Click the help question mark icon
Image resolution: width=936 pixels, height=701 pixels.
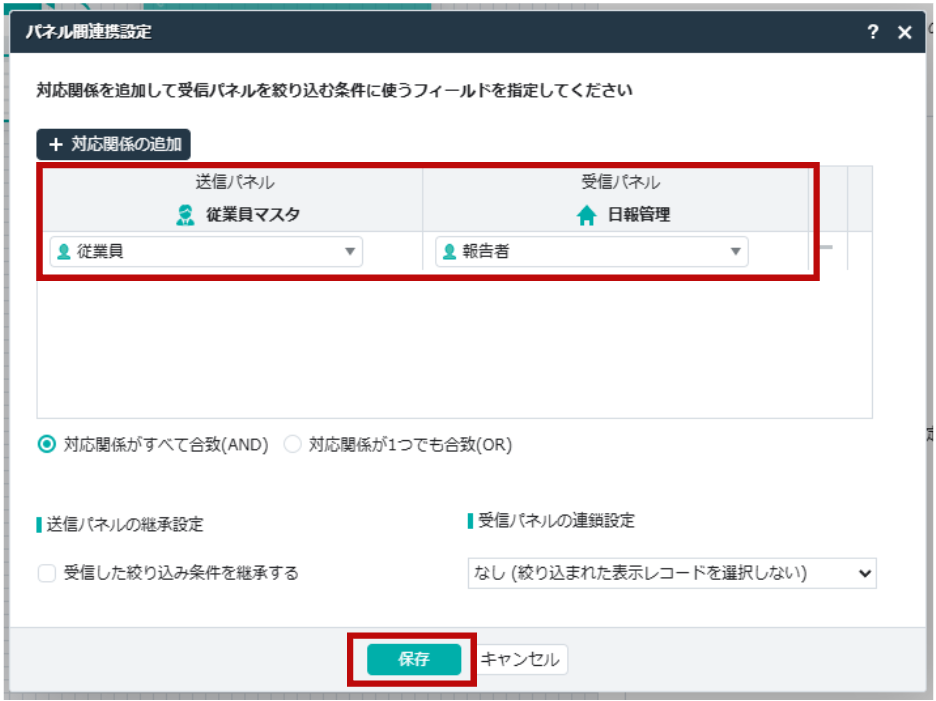872,32
